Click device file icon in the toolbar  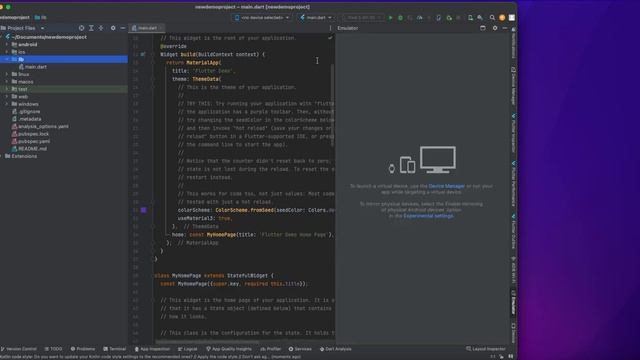pos(470,18)
